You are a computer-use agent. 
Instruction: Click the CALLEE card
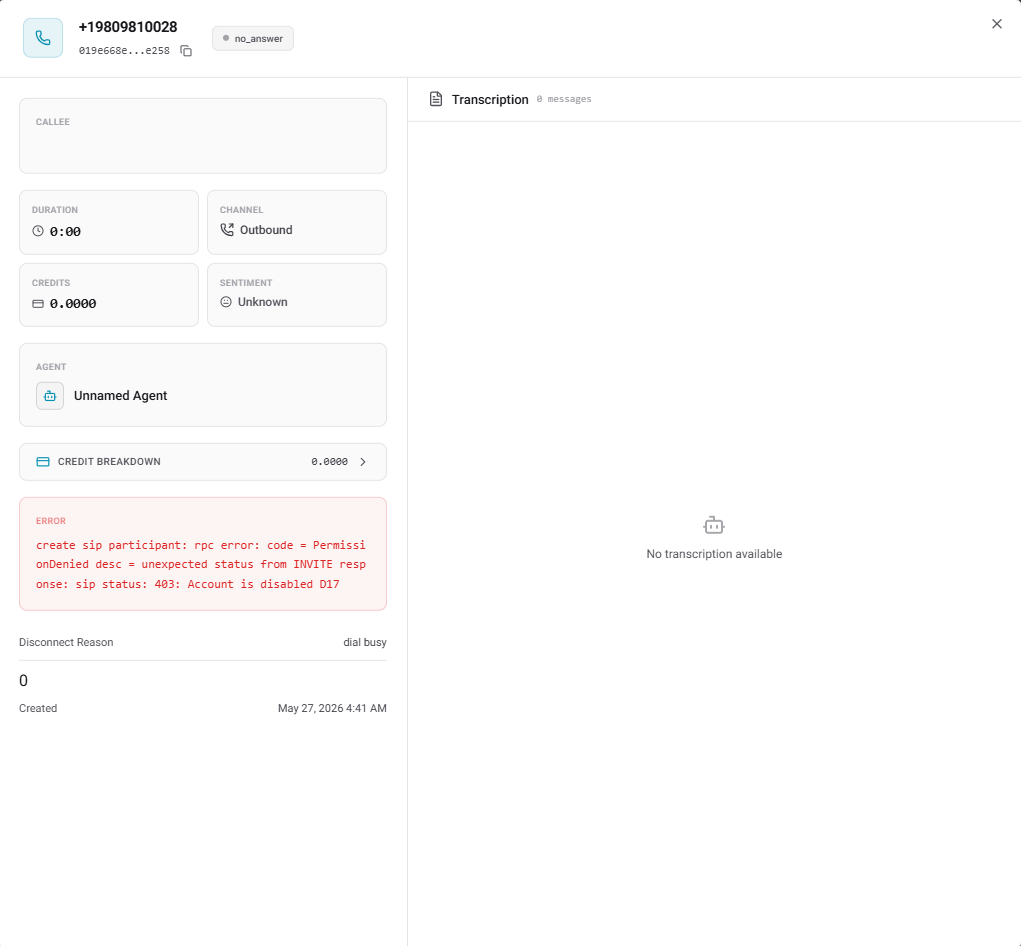(203, 136)
